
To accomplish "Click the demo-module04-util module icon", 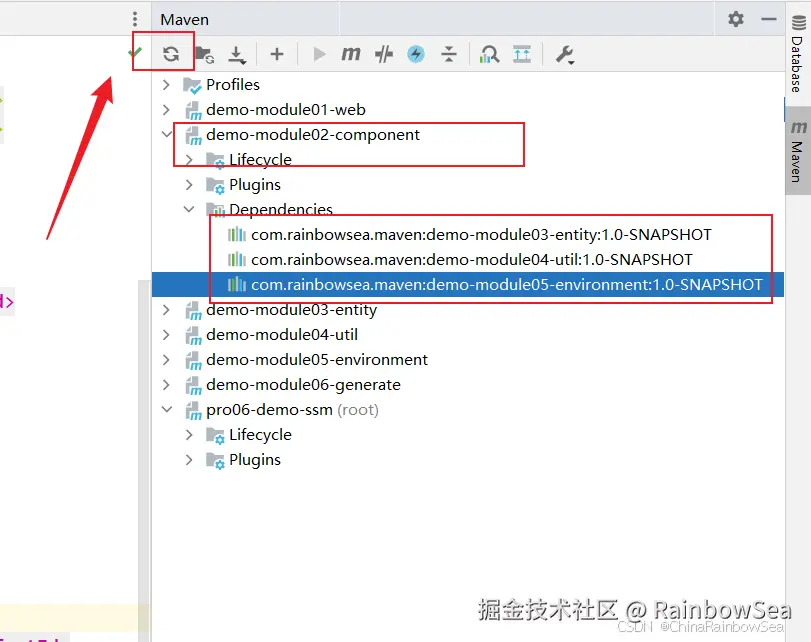I will click(x=193, y=335).
